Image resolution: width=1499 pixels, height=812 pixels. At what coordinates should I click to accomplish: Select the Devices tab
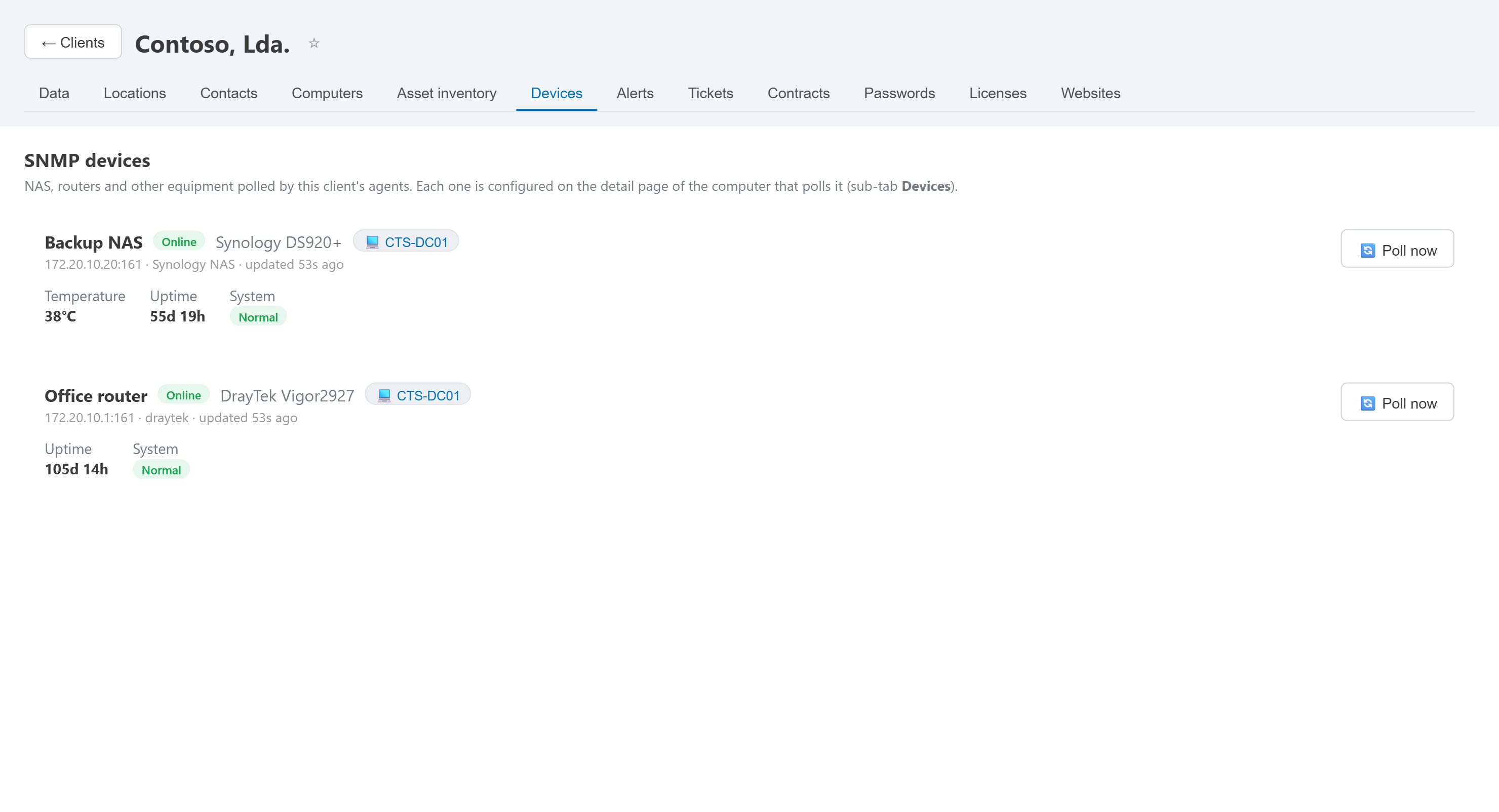tap(557, 93)
